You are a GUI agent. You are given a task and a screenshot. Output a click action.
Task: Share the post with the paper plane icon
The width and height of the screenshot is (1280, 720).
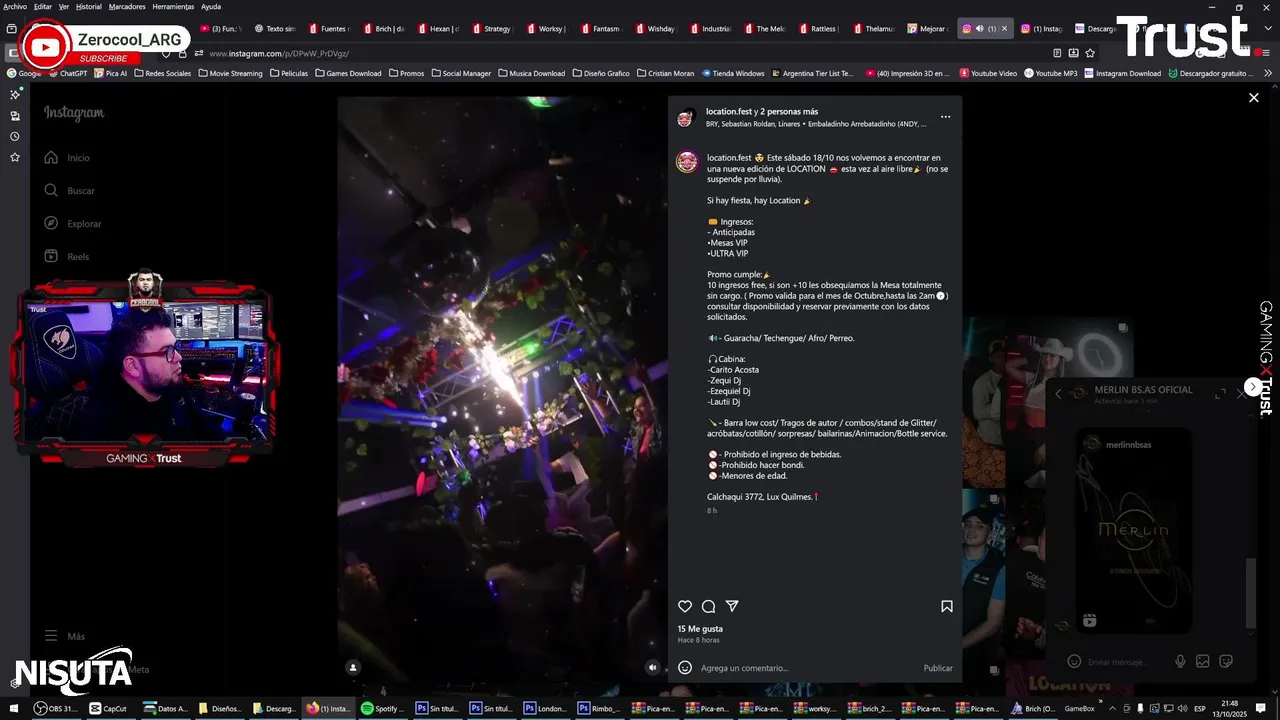pos(732,606)
